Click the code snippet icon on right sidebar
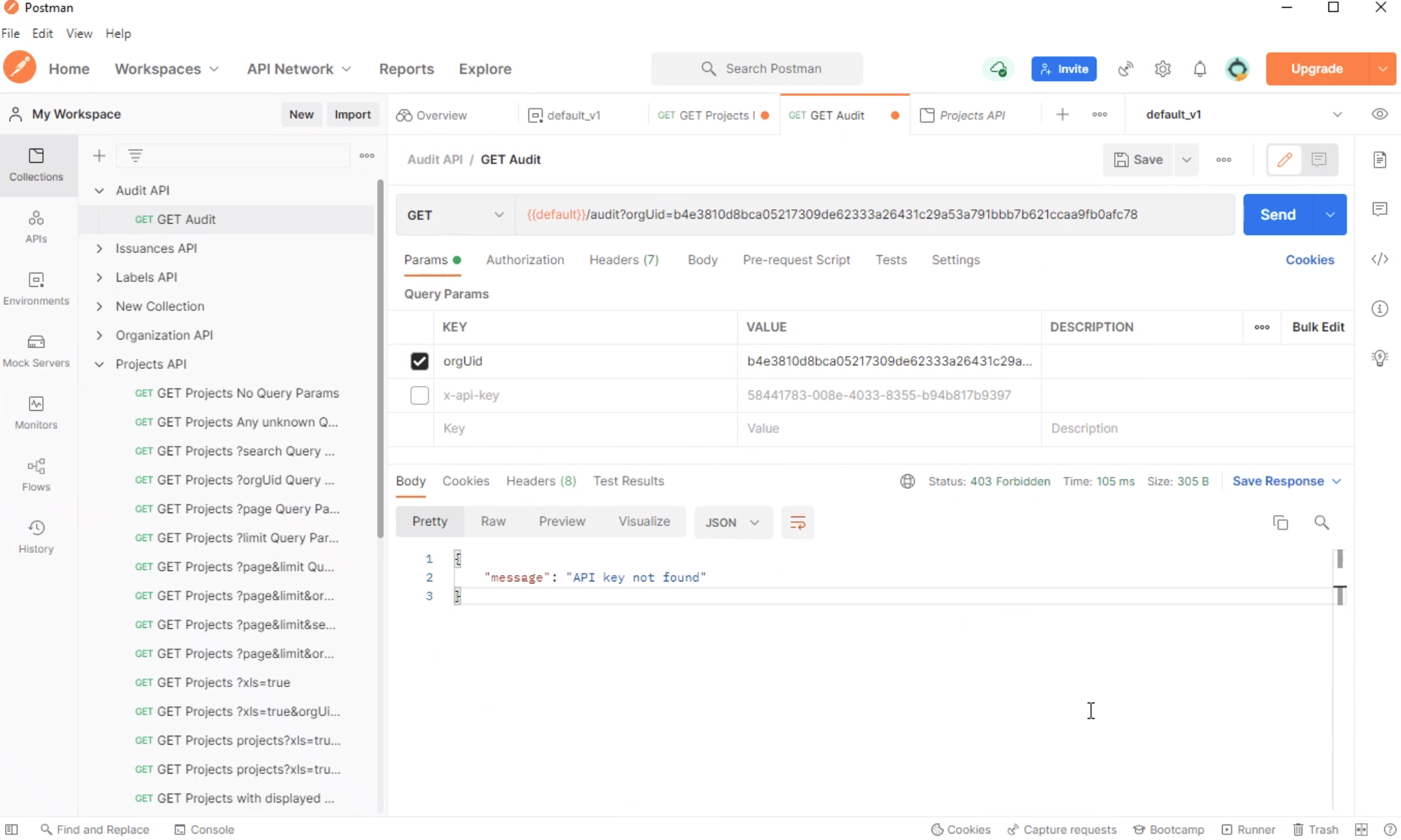1401x840 pixels. (1379, 259)
